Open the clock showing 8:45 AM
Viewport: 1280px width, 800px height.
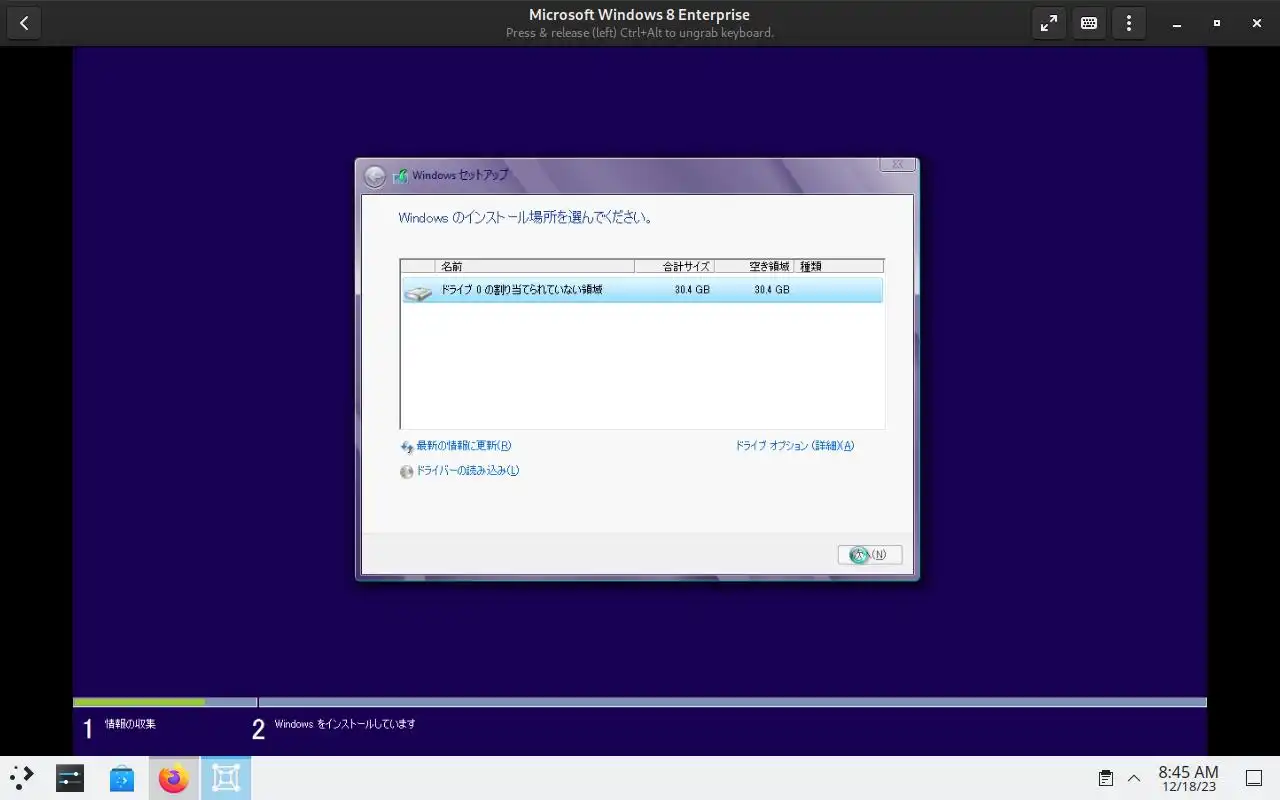point(1188,778)
